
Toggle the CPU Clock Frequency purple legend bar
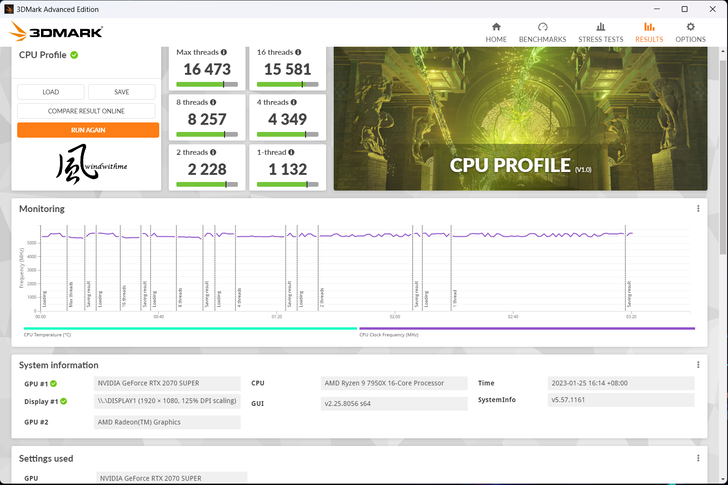[526, 328]
